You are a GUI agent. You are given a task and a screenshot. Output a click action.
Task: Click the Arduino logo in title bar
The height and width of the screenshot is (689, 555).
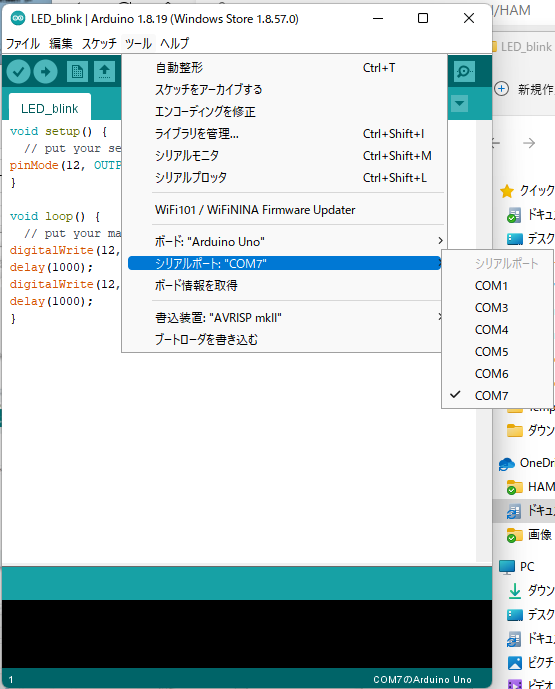18,18
